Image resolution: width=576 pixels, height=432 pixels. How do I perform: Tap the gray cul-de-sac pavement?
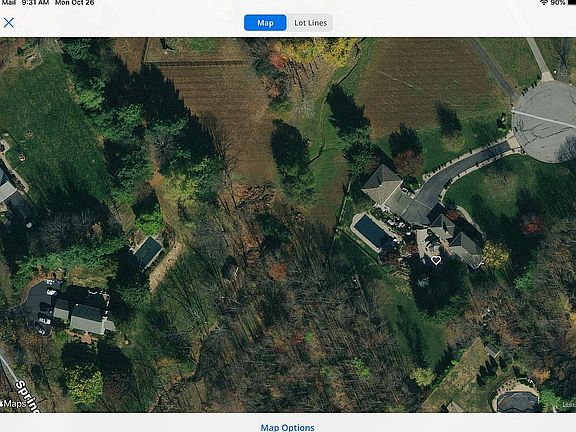pos(546,121)
